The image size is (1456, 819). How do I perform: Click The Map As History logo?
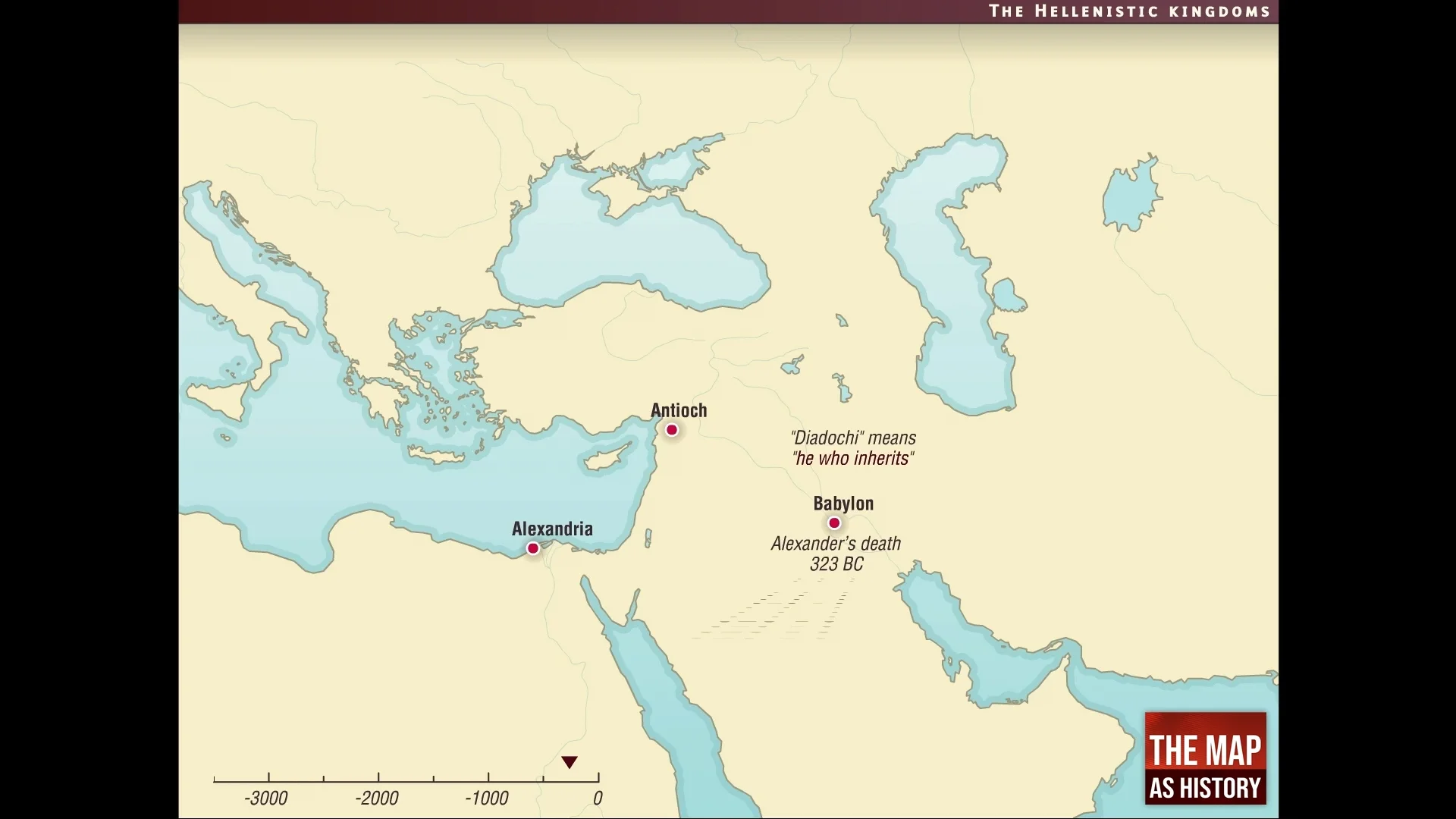click(1205, 758)
